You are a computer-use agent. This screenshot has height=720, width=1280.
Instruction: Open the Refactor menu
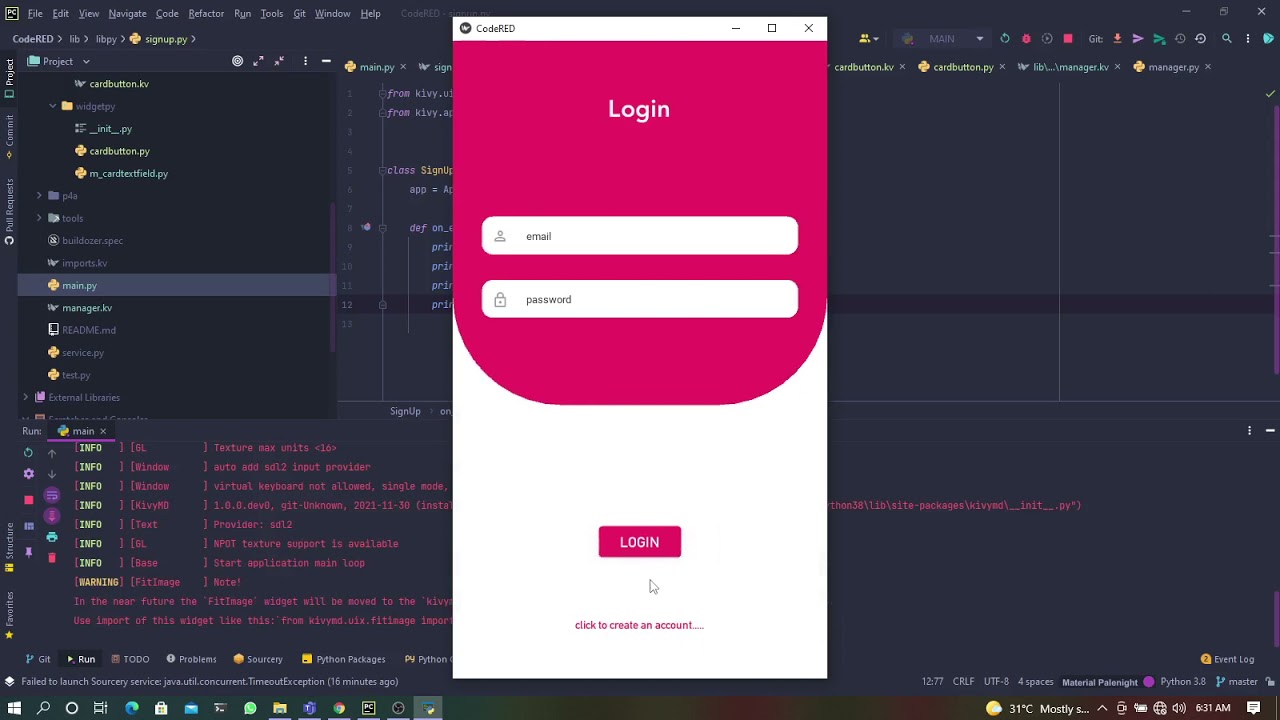coord(206,14)
